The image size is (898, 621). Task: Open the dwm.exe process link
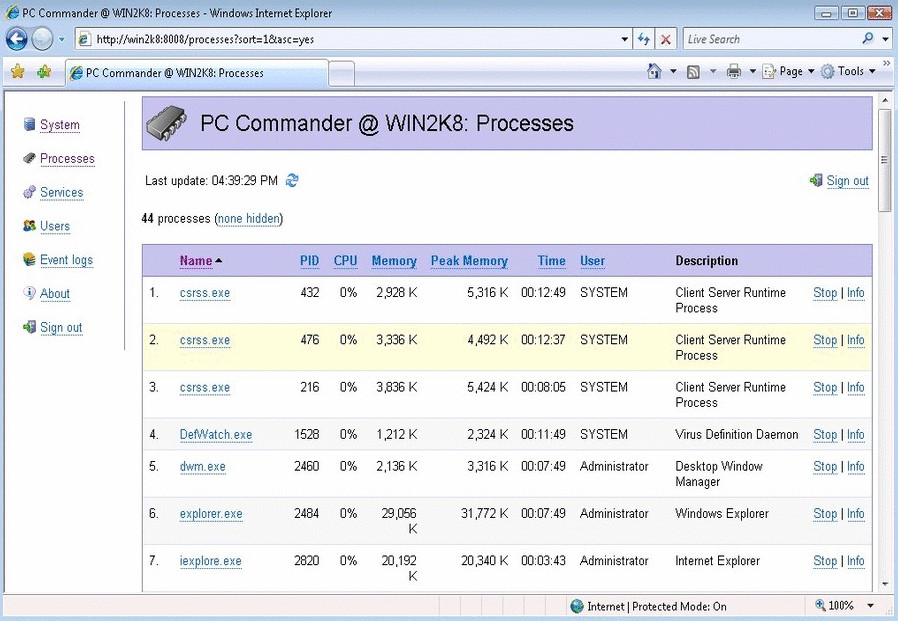[203, 467]
